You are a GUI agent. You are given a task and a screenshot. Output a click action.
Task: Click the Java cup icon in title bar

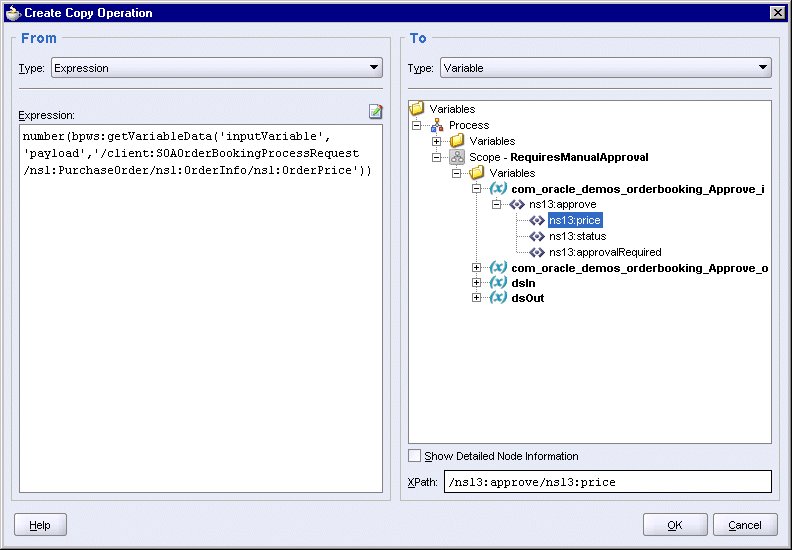click(x=13, y=13)
